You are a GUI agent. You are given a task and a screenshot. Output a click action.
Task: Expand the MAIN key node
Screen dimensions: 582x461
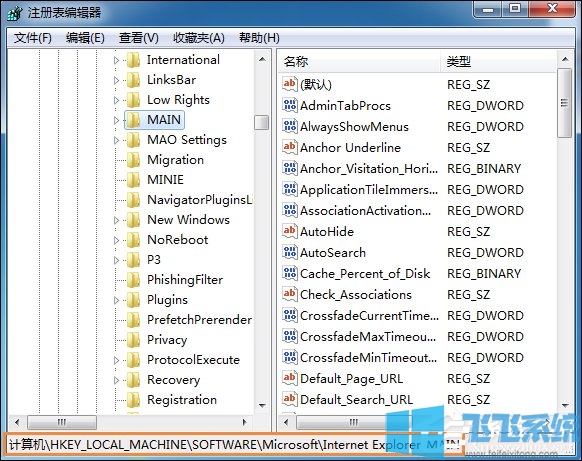tap(116, 120)
